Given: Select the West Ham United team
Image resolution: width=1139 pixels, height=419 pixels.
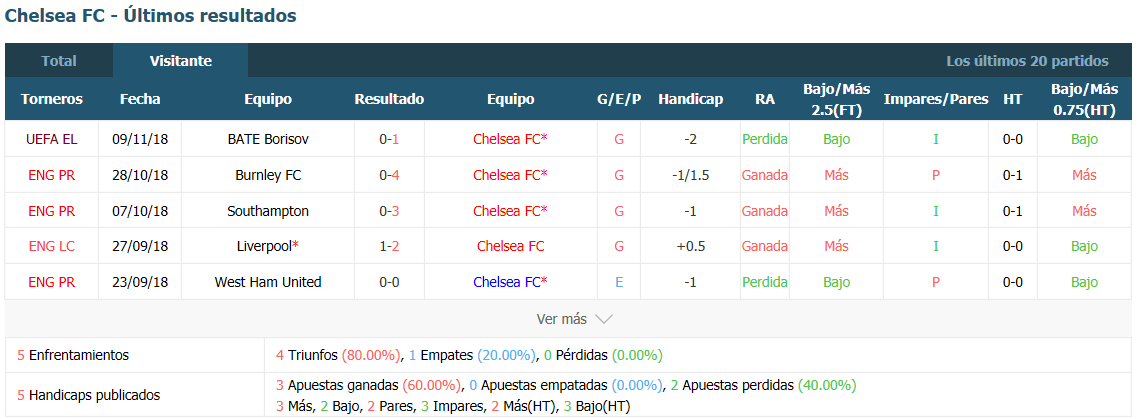Looking at the screenshot, I should [268, 282].
